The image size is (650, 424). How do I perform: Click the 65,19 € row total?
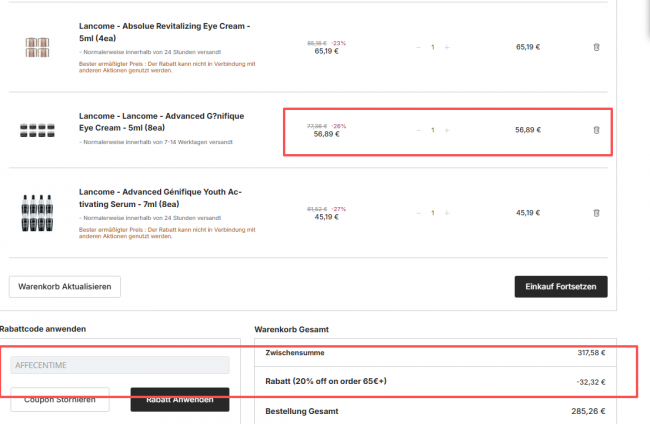point(528,47)
